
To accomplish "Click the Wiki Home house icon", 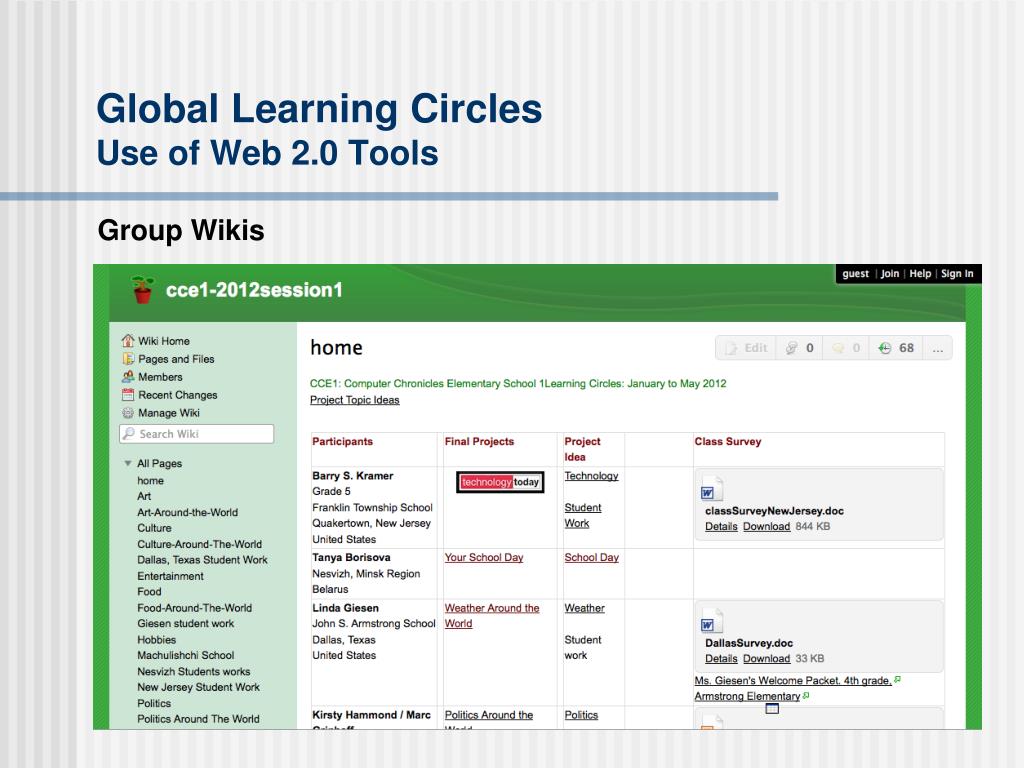I will point(128,341).
